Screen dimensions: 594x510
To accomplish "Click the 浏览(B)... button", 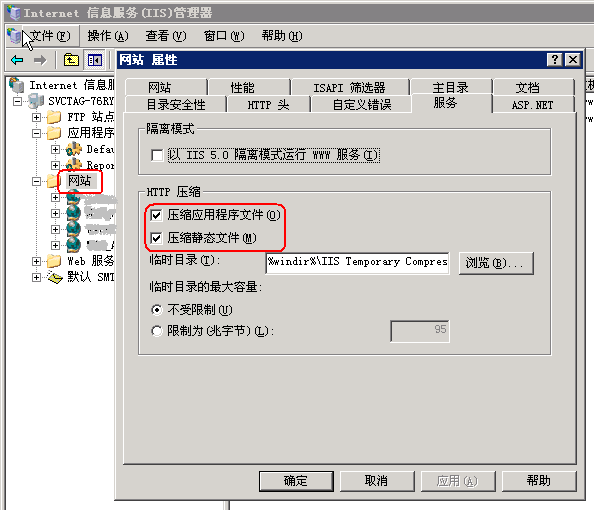I will (496, 263).
